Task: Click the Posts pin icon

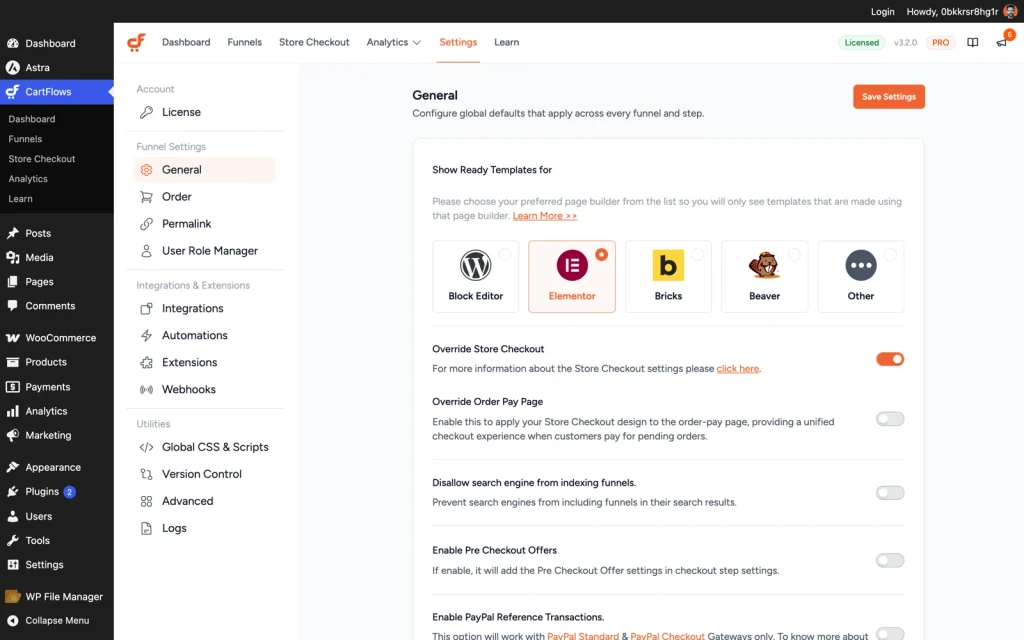Action: click(12, 233)
